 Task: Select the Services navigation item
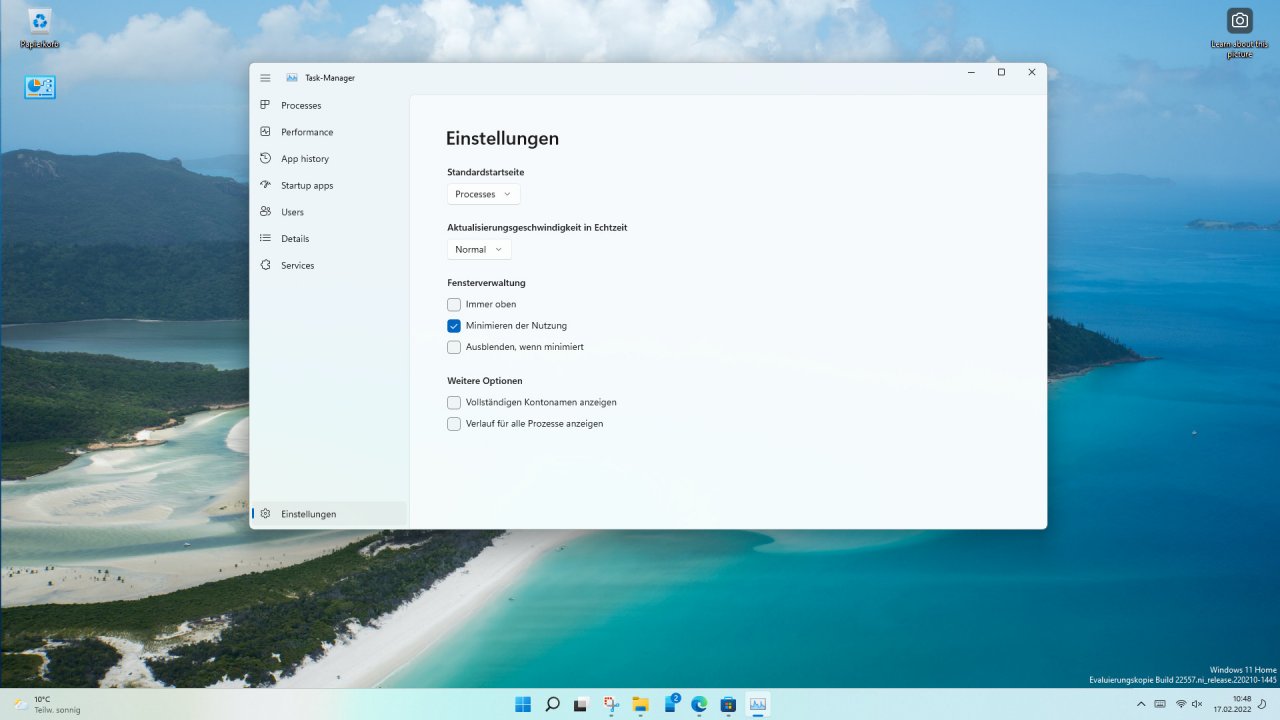point(329,265)
